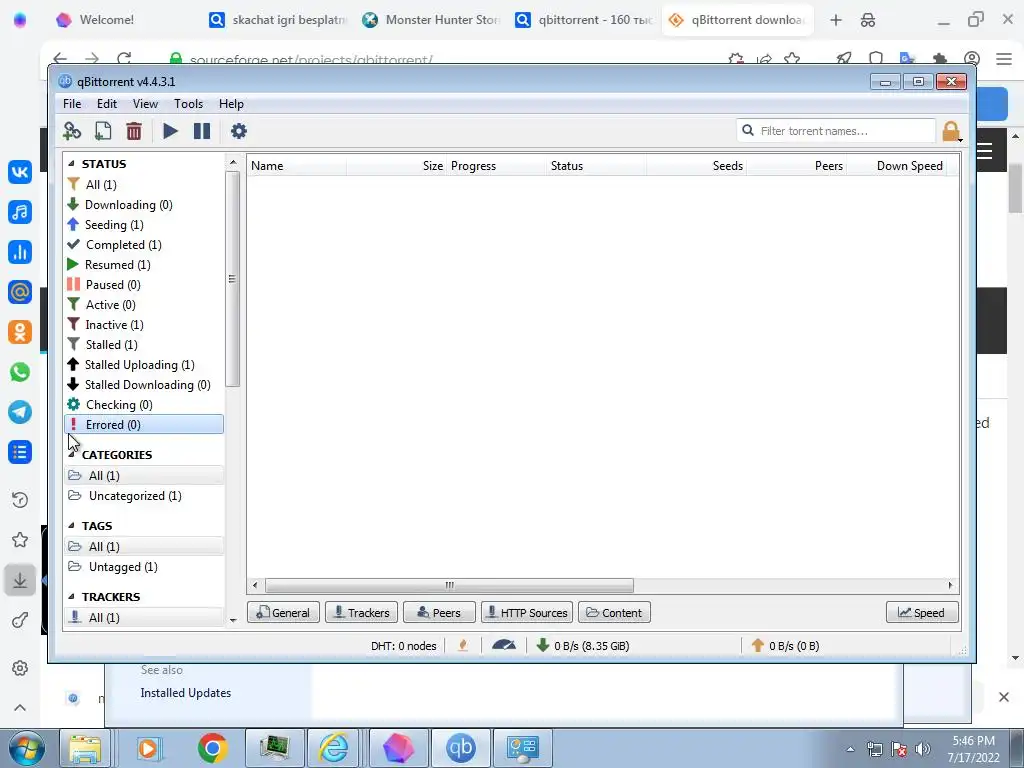
Task: Open the Tools menu
Action: click(x=188, y=104)
